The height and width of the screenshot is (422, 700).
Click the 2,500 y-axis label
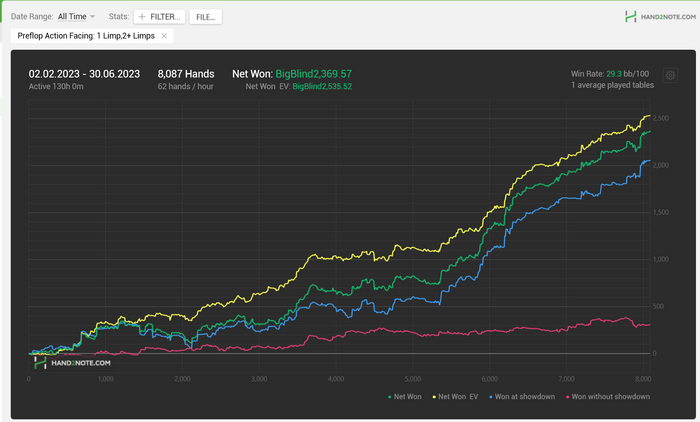tap(661, 118)
